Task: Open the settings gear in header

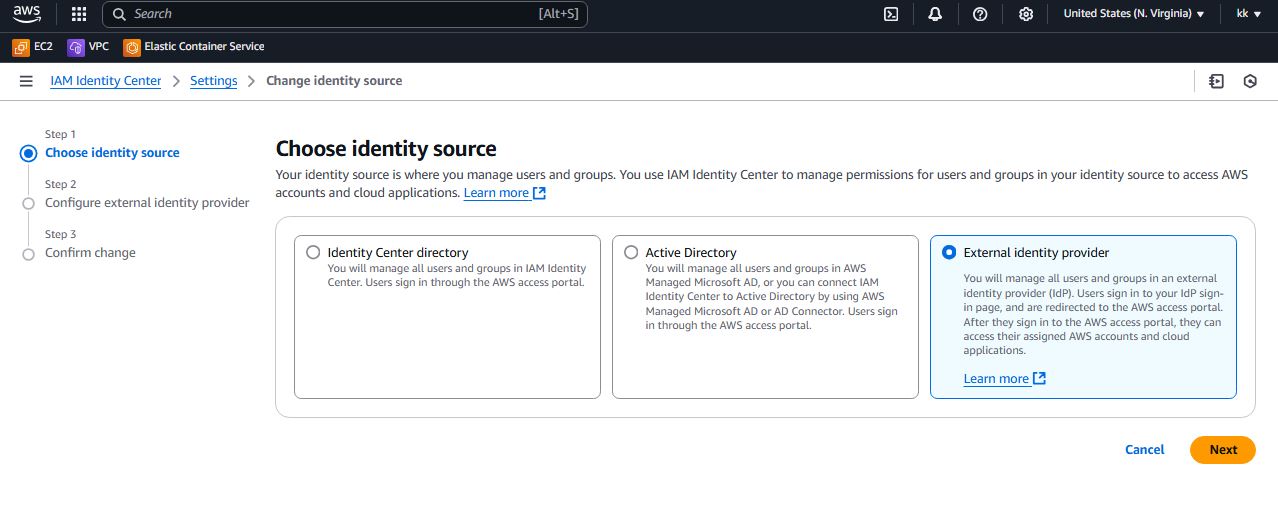Action: tap(1025, 14)
